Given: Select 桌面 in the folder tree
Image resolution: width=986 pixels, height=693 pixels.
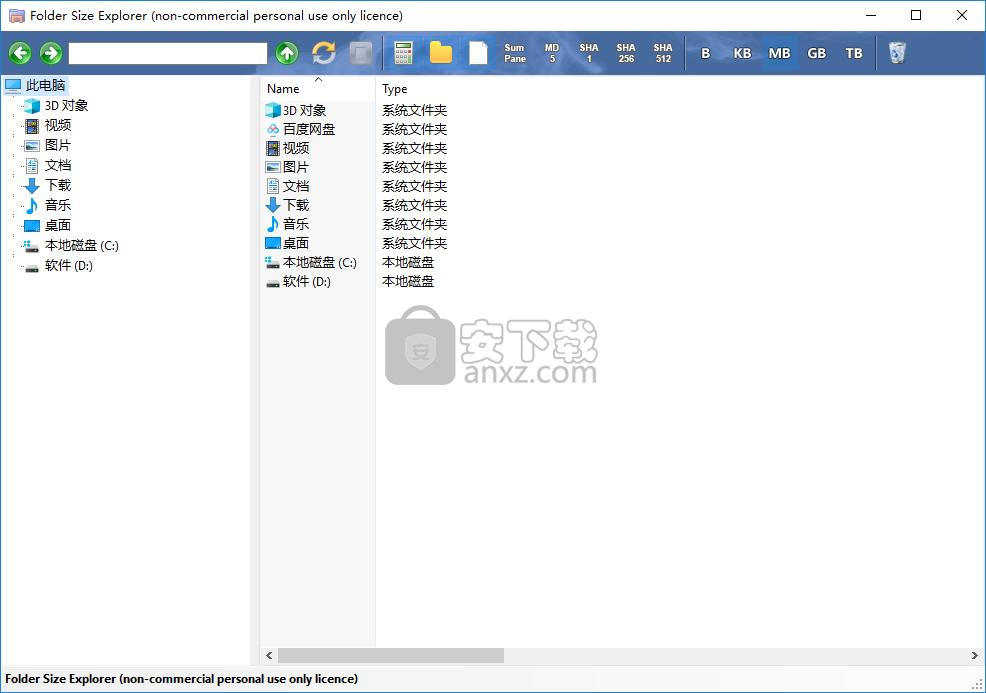Looking at the screenshot, I should [x=58, y=225].
